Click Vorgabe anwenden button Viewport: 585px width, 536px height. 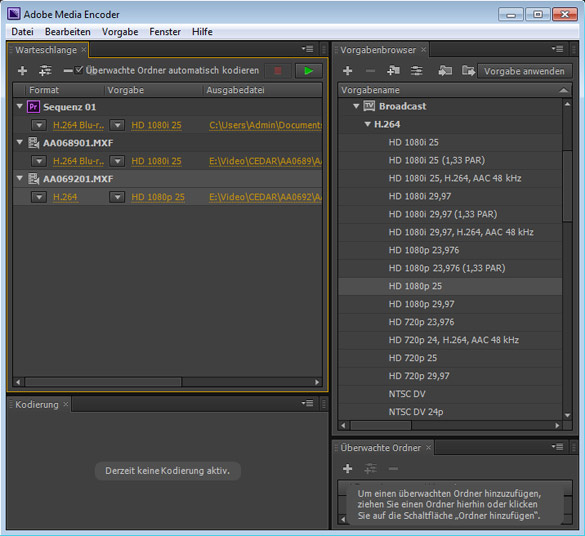[524, 71]
